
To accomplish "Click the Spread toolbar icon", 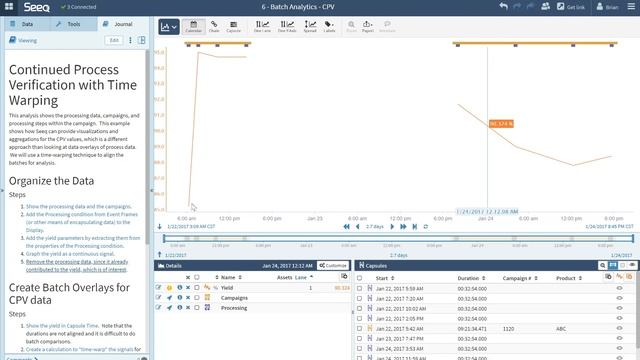I will click(x=310, y=27).
